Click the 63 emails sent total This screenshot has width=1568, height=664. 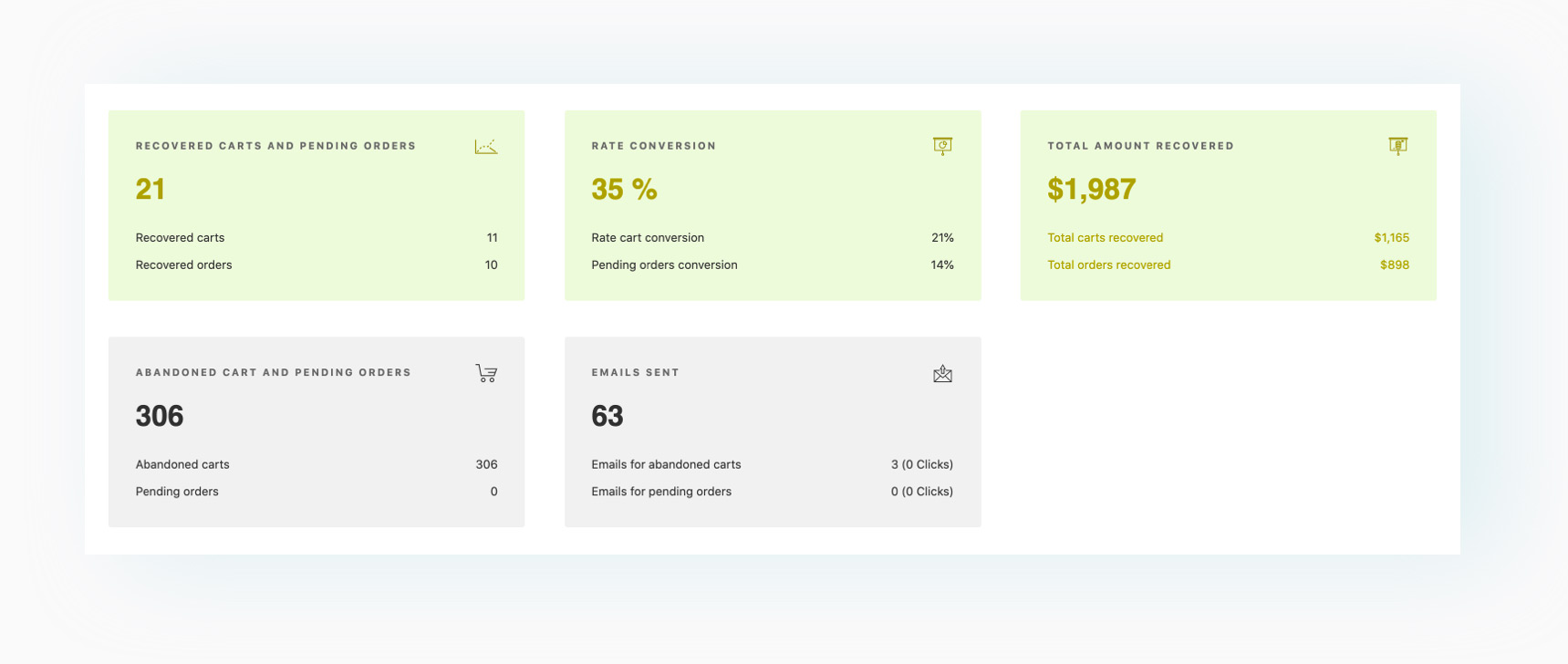pyautogui.click(x=607, y=416)
